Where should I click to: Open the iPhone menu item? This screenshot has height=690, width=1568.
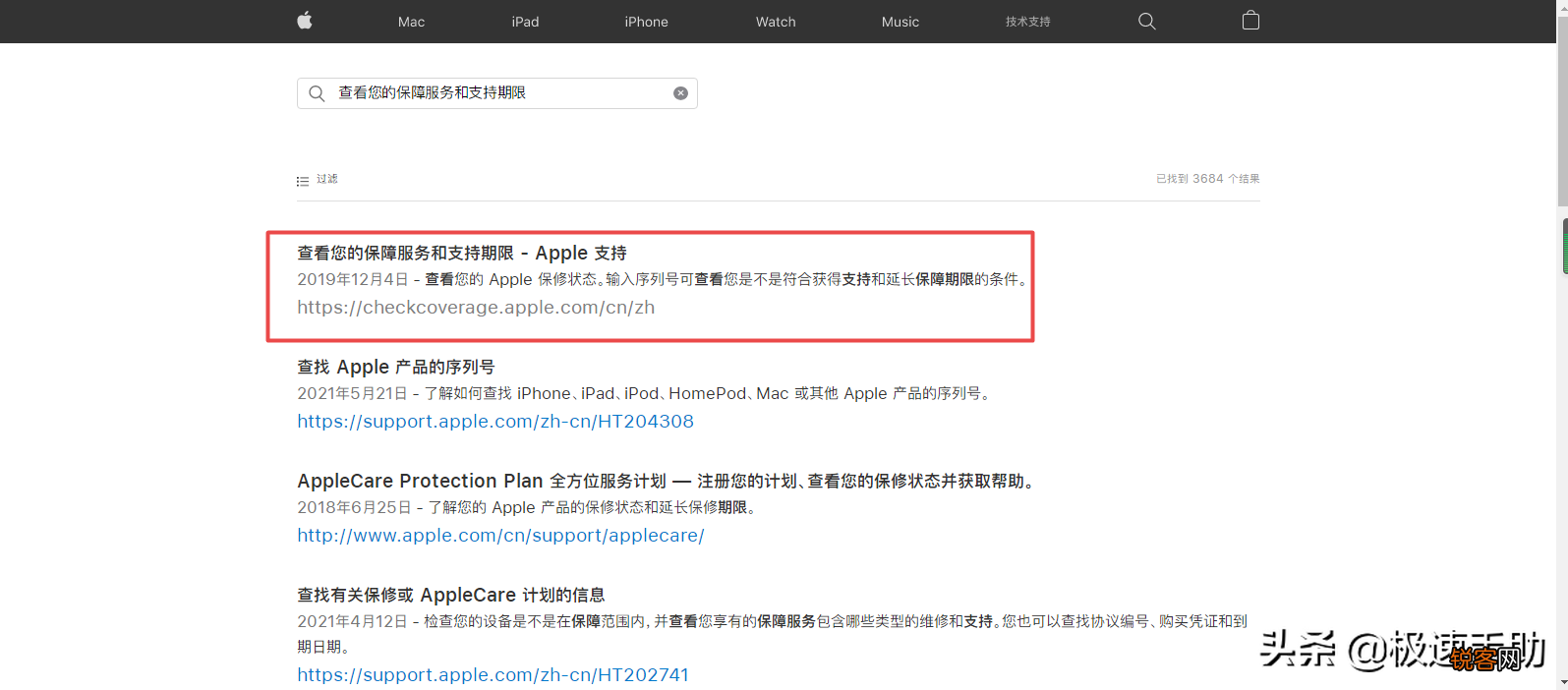pyautogui.click(x=646, y=22)
